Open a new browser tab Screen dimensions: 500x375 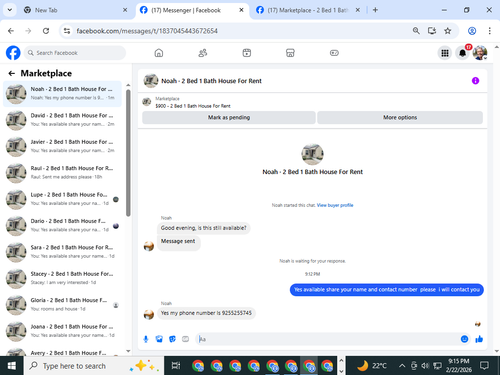point(375,10)
